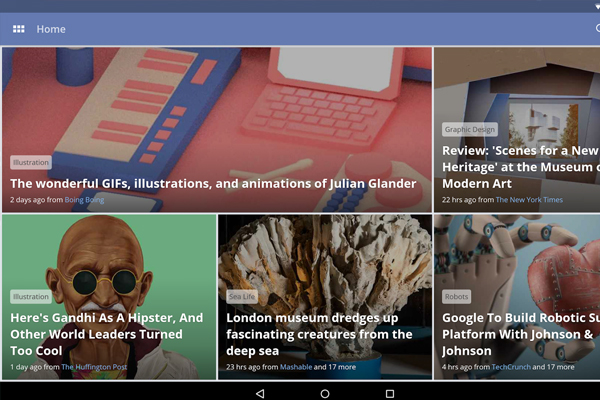
Task: Select the Illustration tag on Gandhi story
Action: coord(31,296)
